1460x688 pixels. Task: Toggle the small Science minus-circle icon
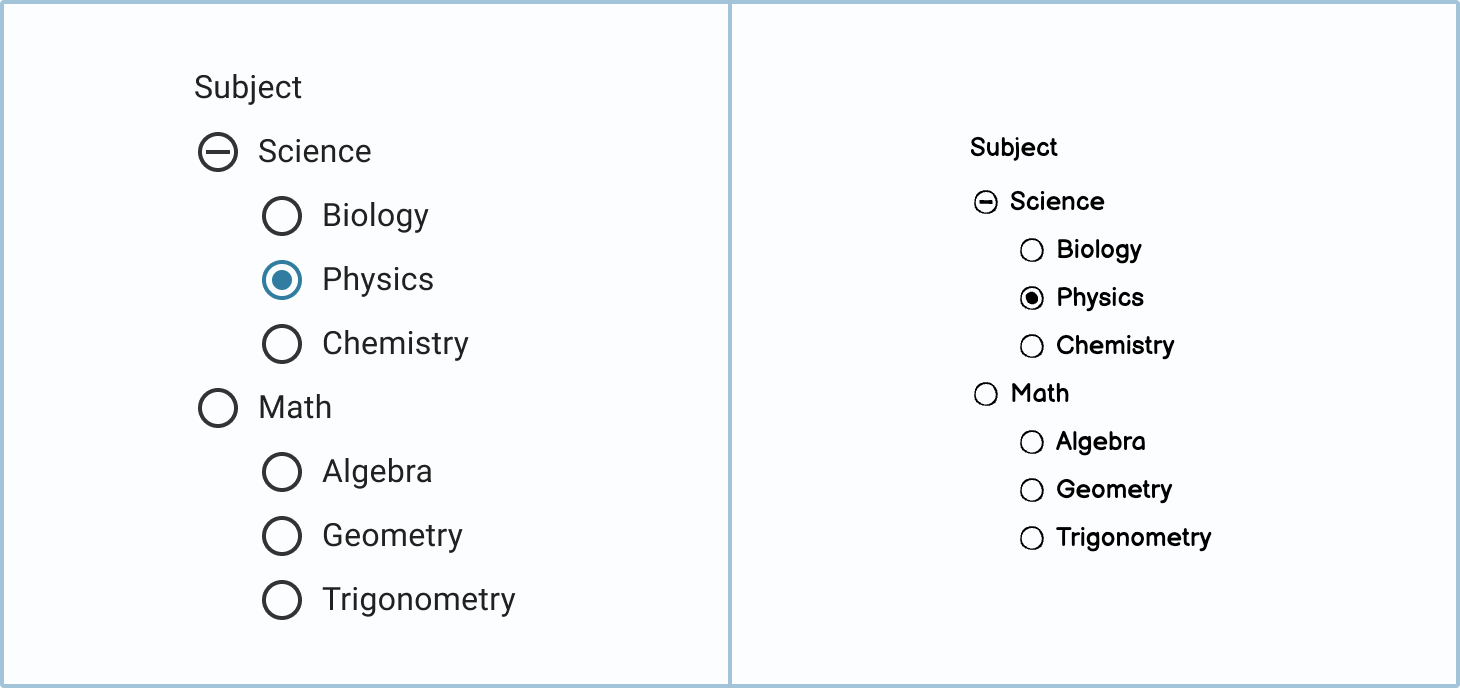point(986,203)
